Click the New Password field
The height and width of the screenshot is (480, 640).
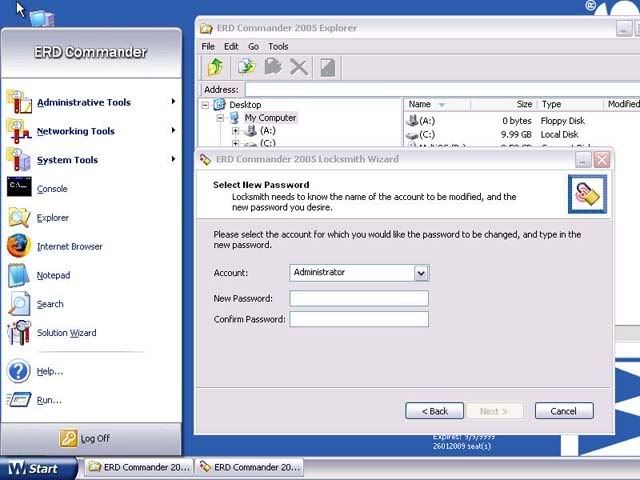point(359,298)
